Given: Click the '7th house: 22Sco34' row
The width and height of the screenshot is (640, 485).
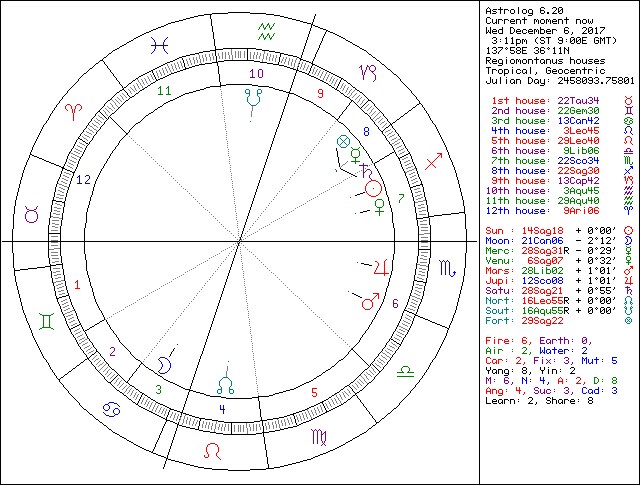Looking at the screenshot, I should click(x=562, y=161).
